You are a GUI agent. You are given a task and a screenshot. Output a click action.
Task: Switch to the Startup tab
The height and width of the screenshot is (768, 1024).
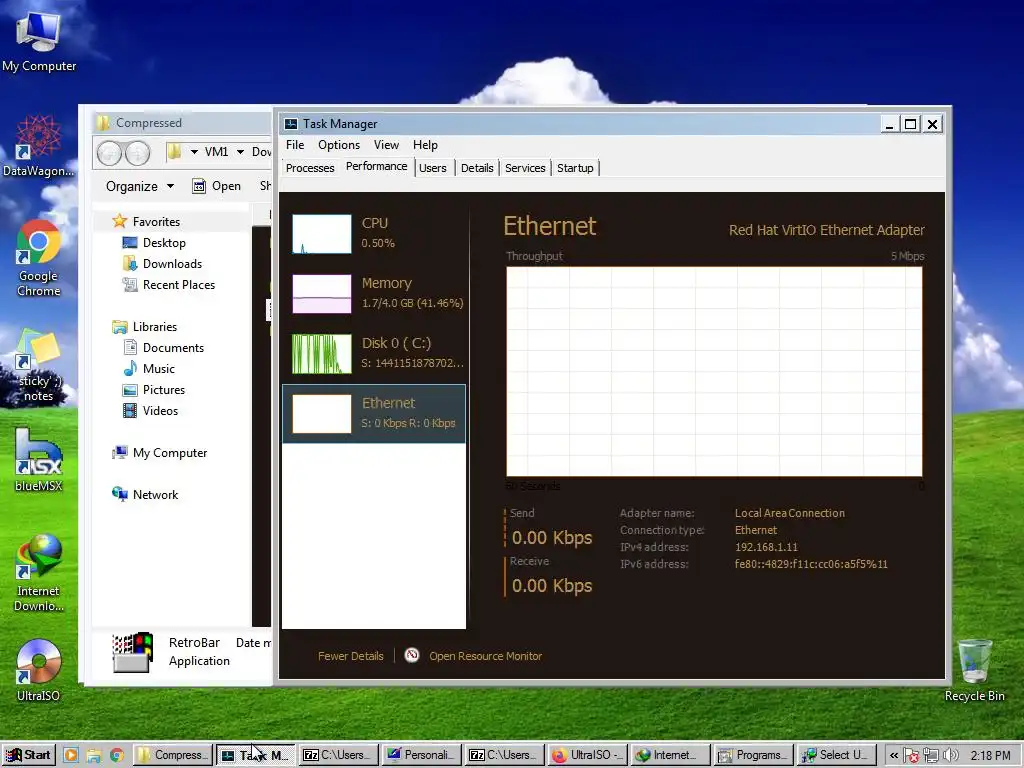[575, 168]
